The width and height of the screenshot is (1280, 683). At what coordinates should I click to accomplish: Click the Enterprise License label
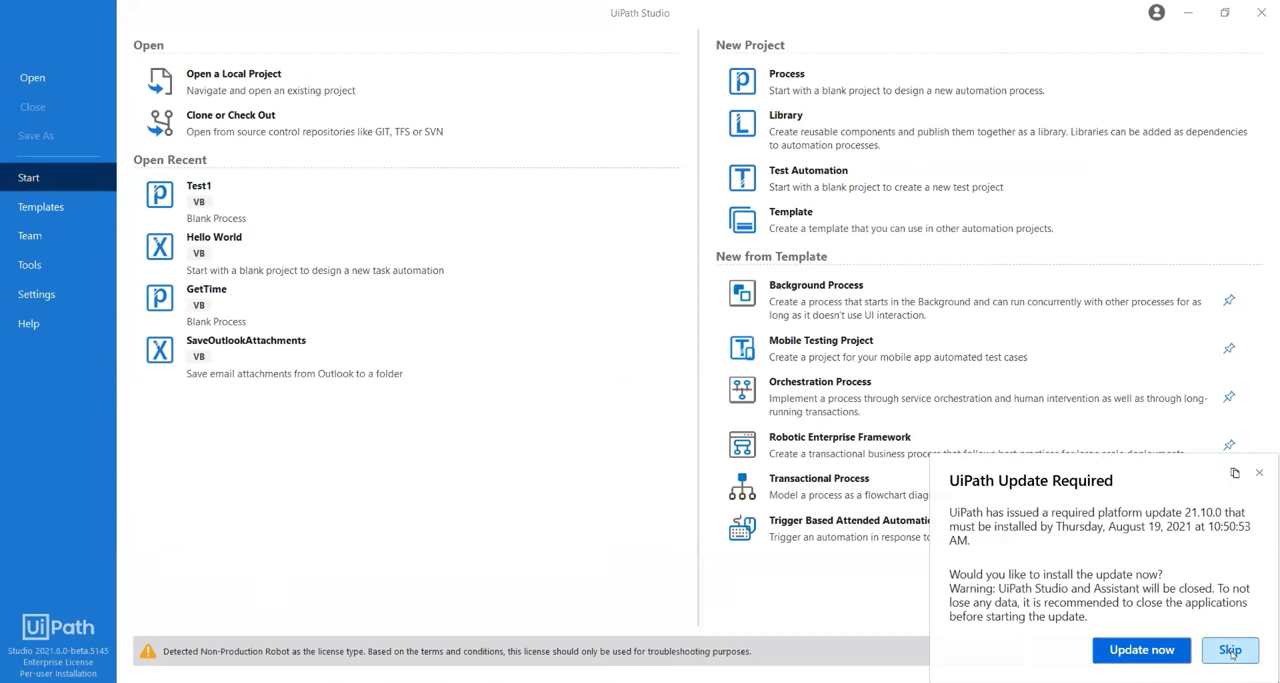point(58,662)
